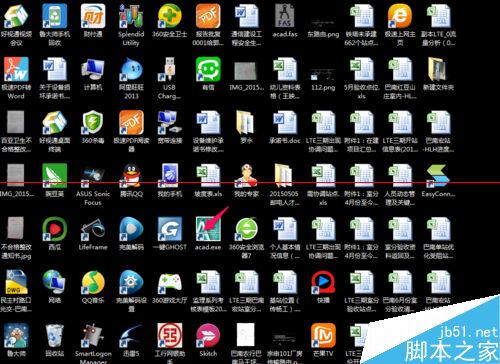Launch QQ音乐 shortcut
500x364 pixels.
point(93,282)
